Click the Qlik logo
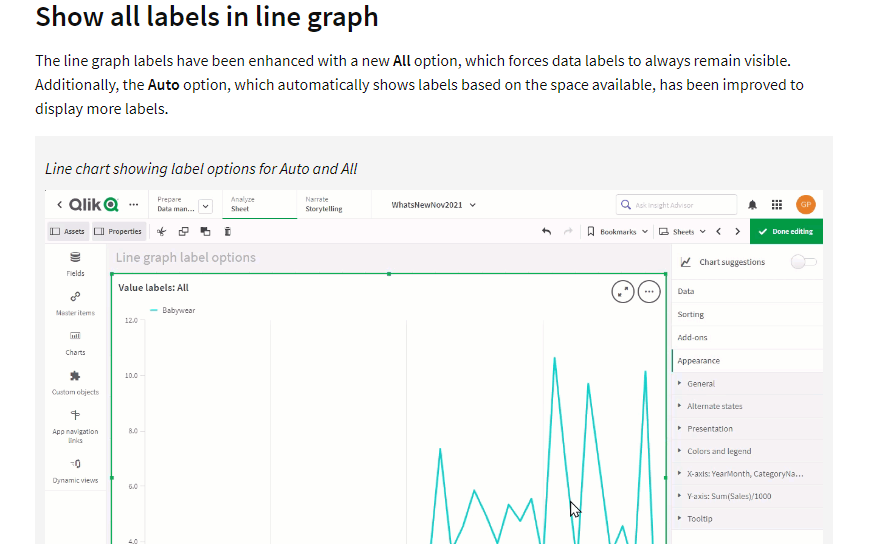The height and width of the screenshot is (544, 871). click(94, 204)
